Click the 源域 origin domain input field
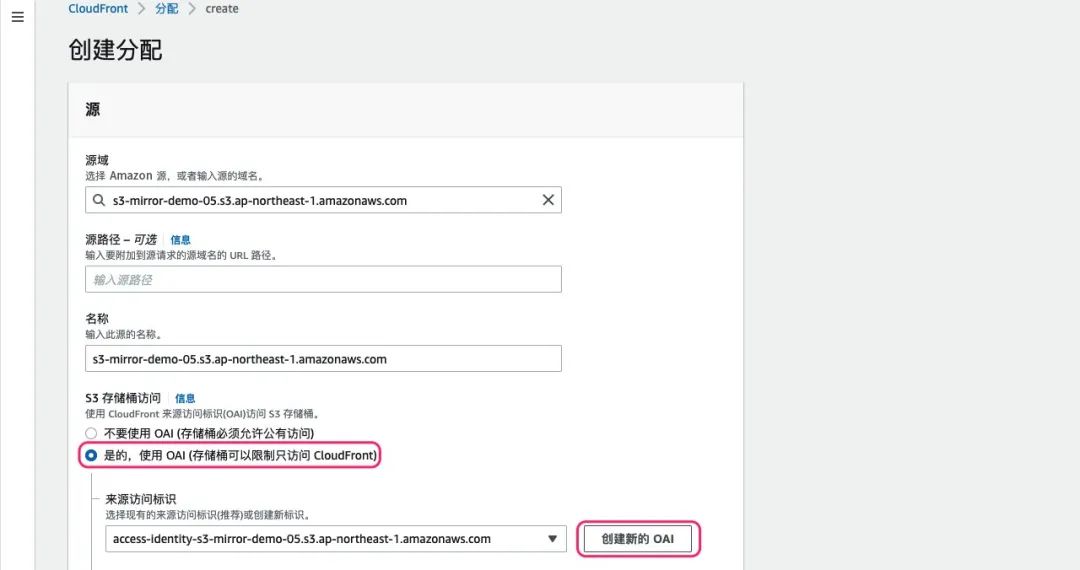Viewport: 1080px width, 570px height. click(323, 200)
